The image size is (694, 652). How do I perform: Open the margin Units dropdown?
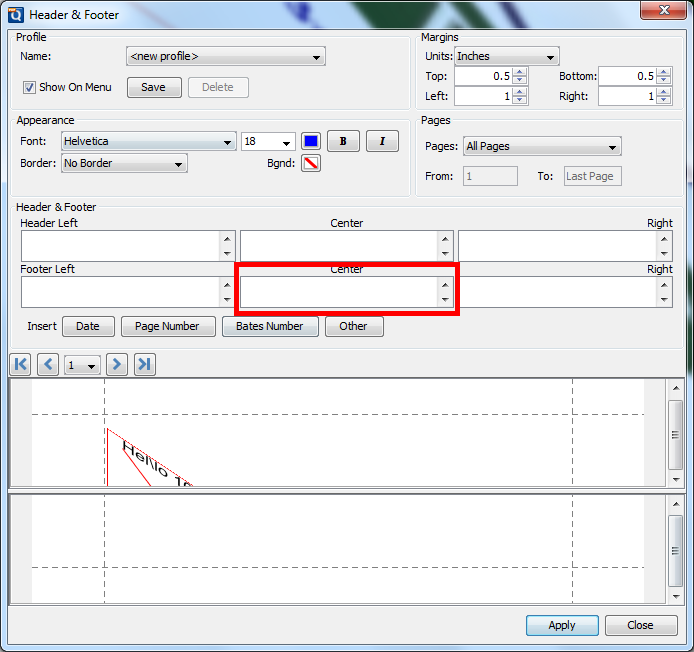507,56
